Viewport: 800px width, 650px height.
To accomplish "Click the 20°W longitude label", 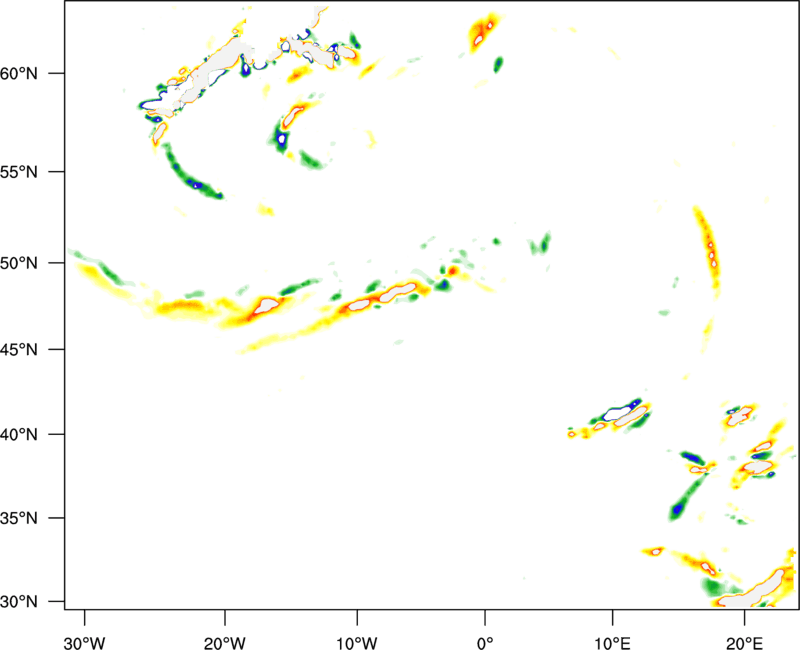I will 224,643.
